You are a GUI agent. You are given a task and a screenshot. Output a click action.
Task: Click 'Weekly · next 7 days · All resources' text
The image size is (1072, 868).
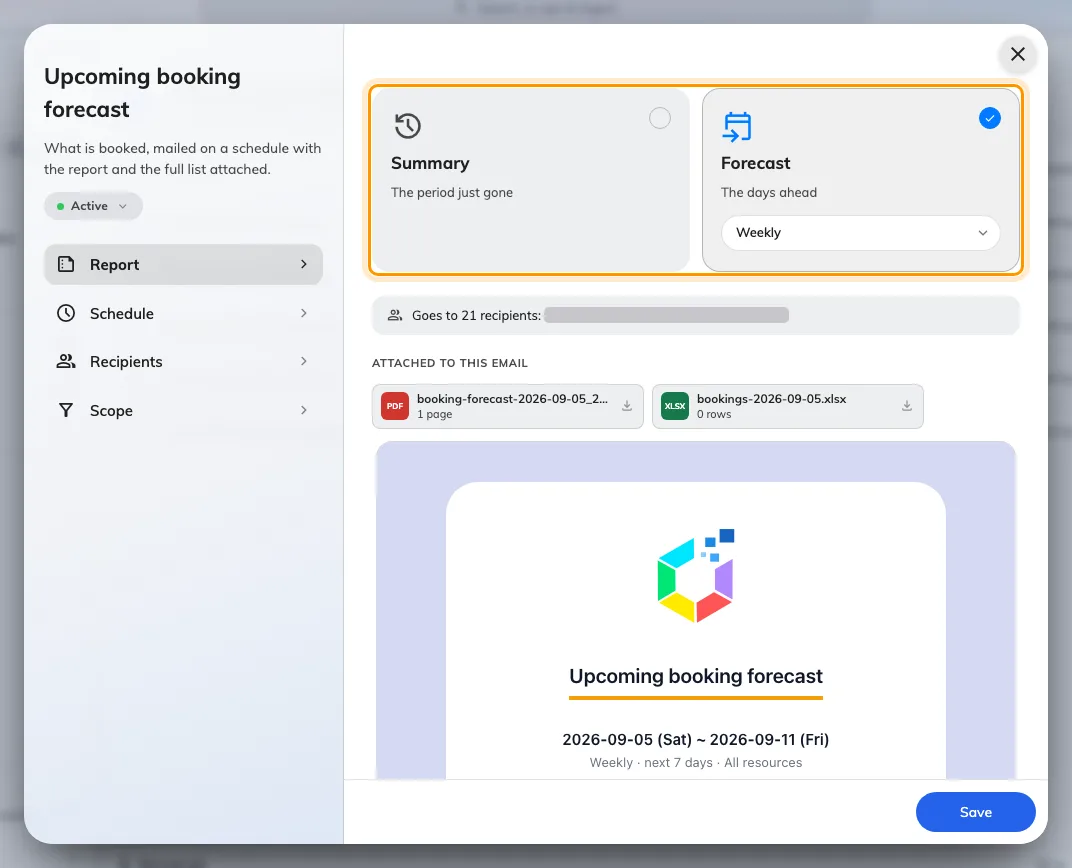click(x=696, y=763)
